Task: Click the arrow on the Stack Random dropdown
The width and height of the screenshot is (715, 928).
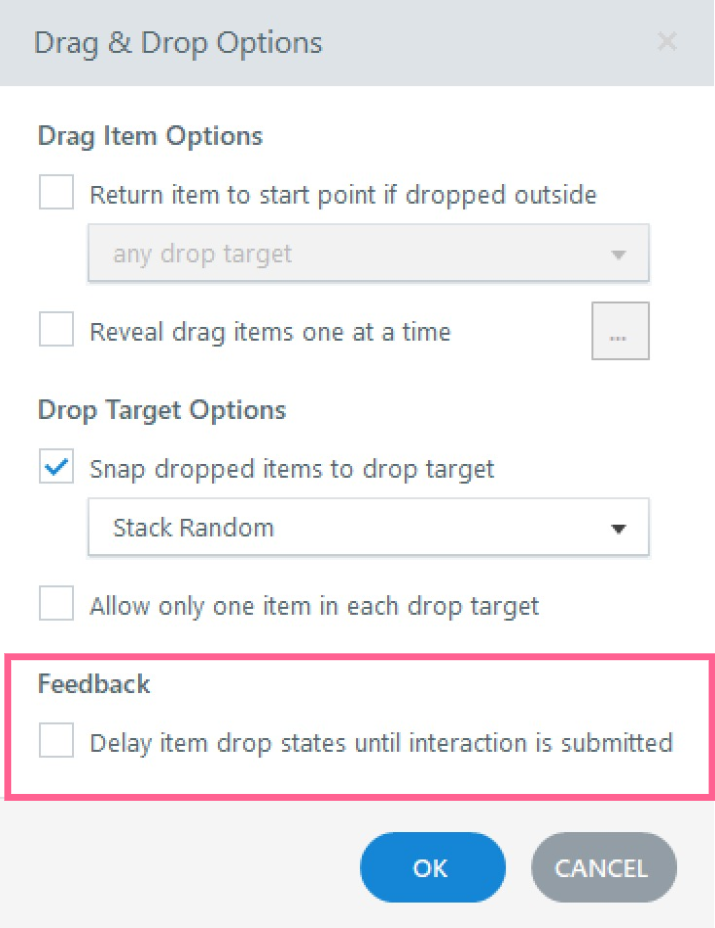Action: (x=618, y=528)
